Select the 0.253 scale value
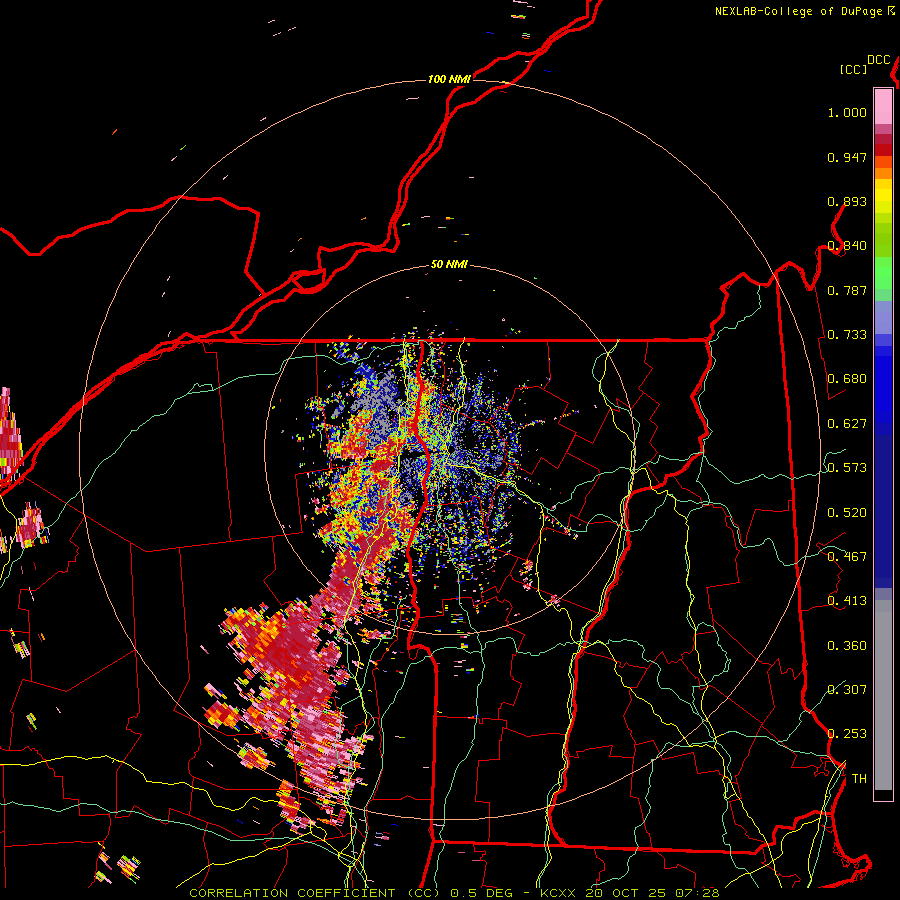The height and width of the screenshot is (900, 900). tap(847, 734)
